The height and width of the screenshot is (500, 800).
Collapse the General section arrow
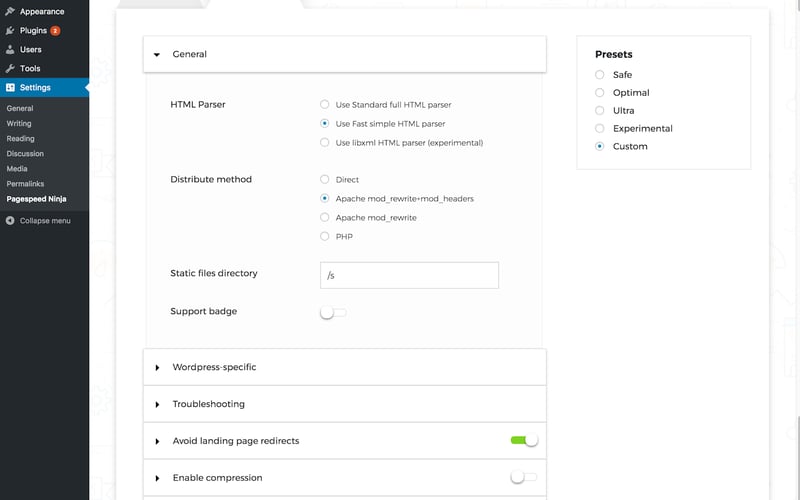click(x=157, y=55)
